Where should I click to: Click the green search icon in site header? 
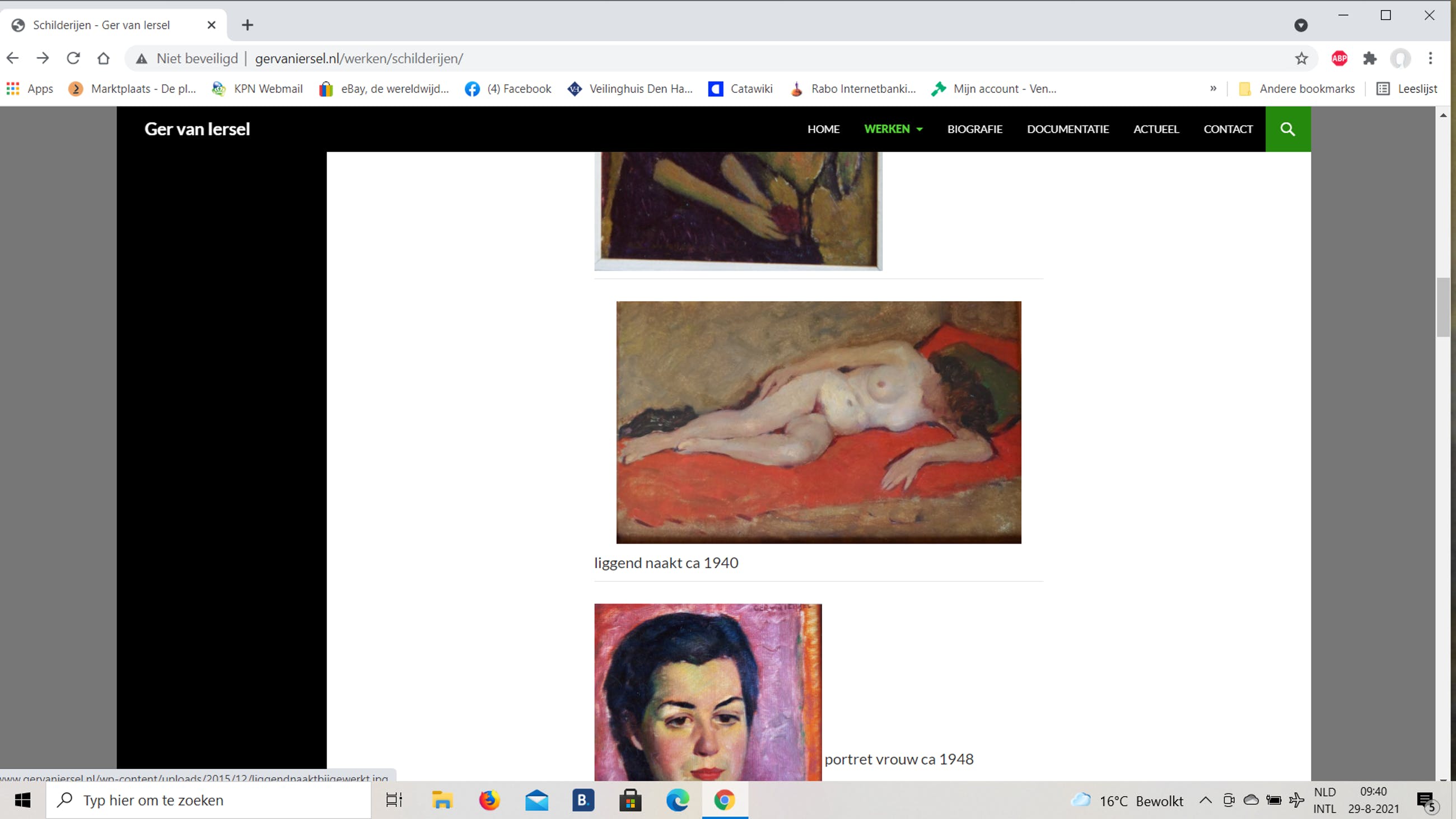click(x=1287, y=129)
